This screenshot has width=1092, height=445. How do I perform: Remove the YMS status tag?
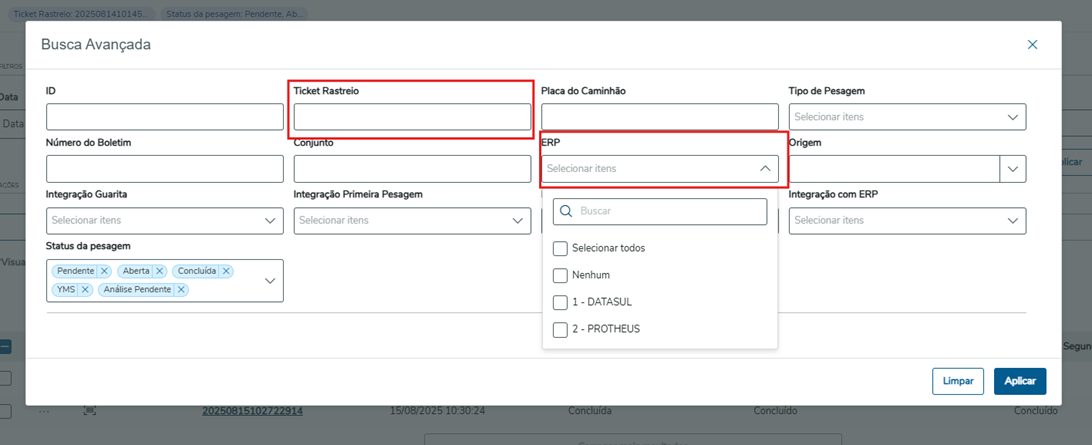(85, 290)
